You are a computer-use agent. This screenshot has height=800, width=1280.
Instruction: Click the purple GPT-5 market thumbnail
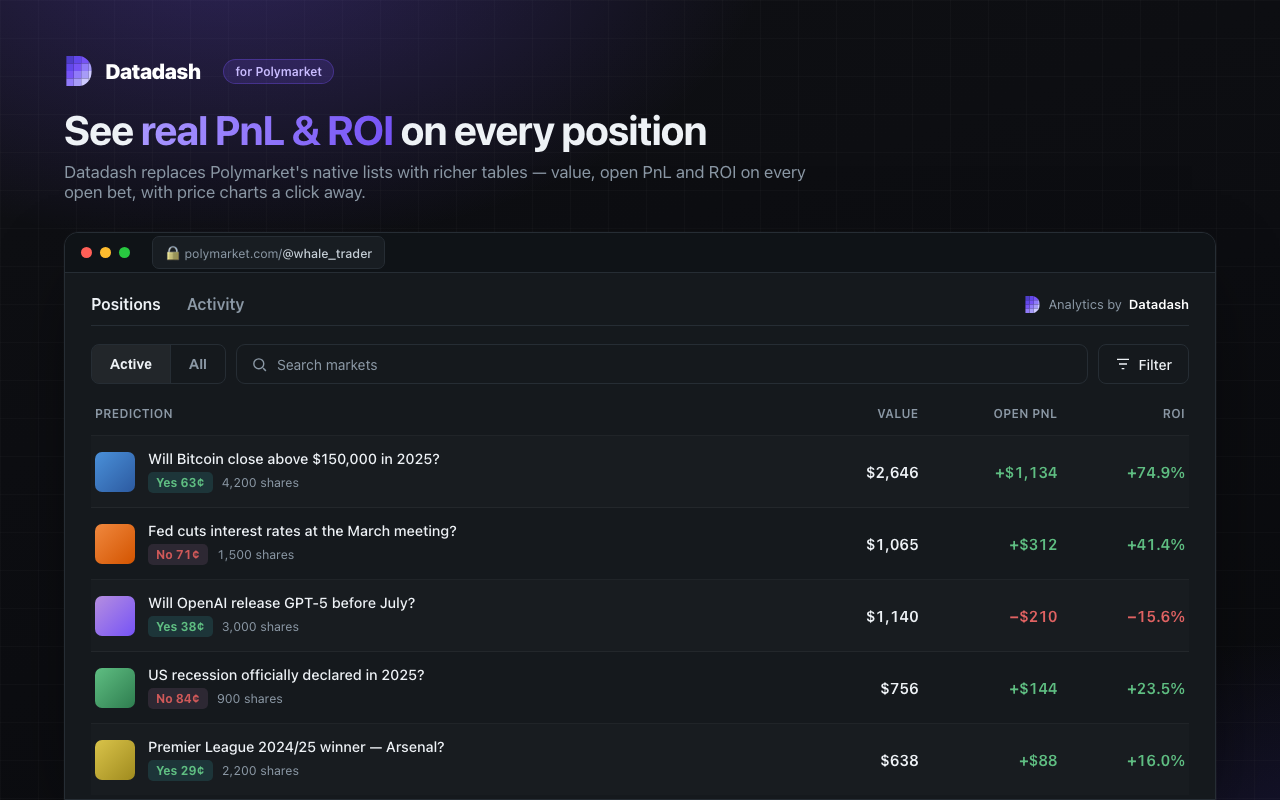click(115, 616)
